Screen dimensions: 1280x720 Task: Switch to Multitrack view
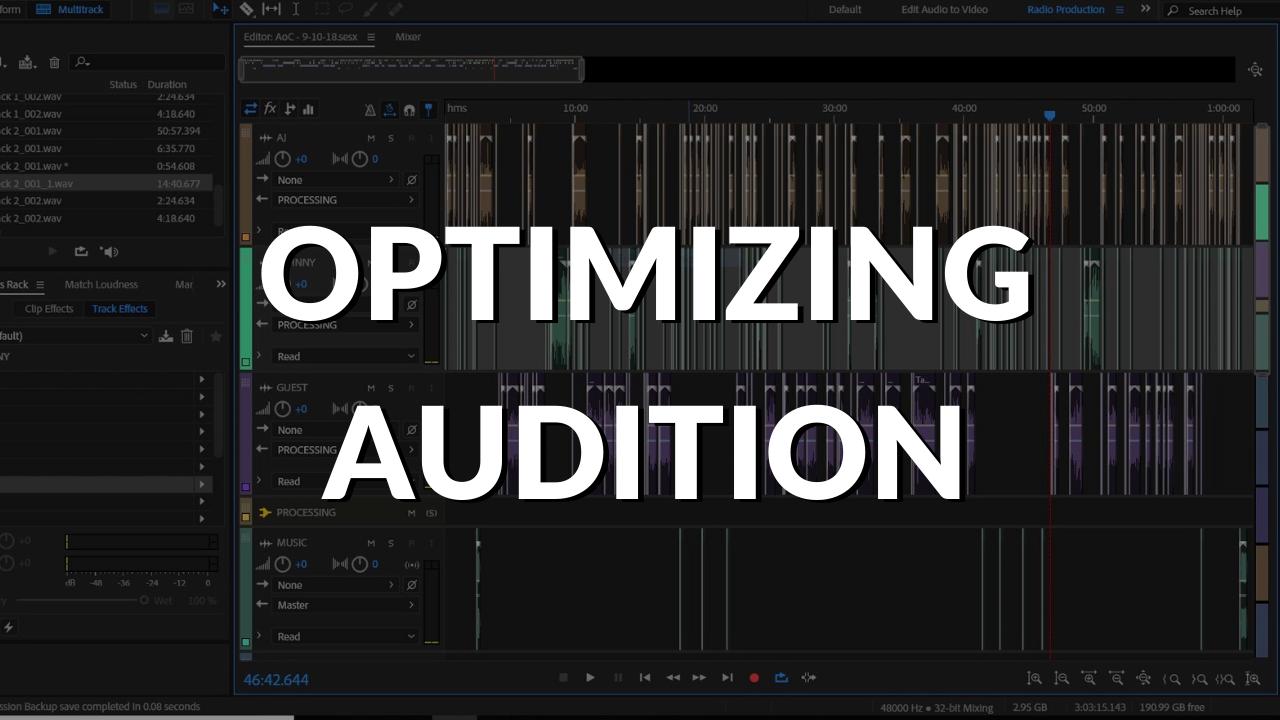70,9
